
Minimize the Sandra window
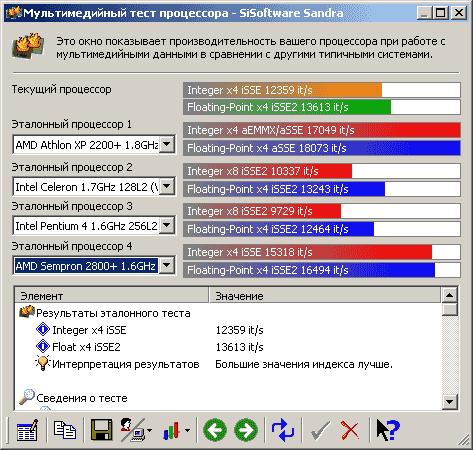[424, 13]
